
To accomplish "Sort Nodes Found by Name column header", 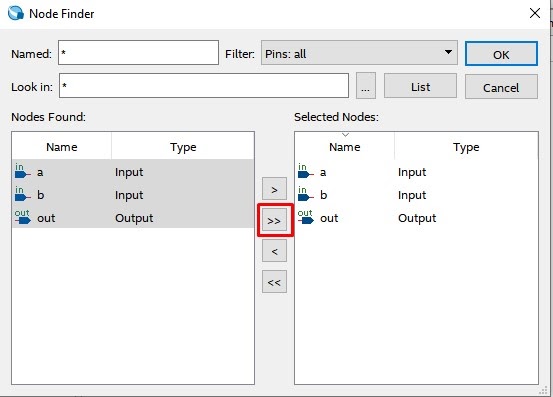I will pos(62,146).
